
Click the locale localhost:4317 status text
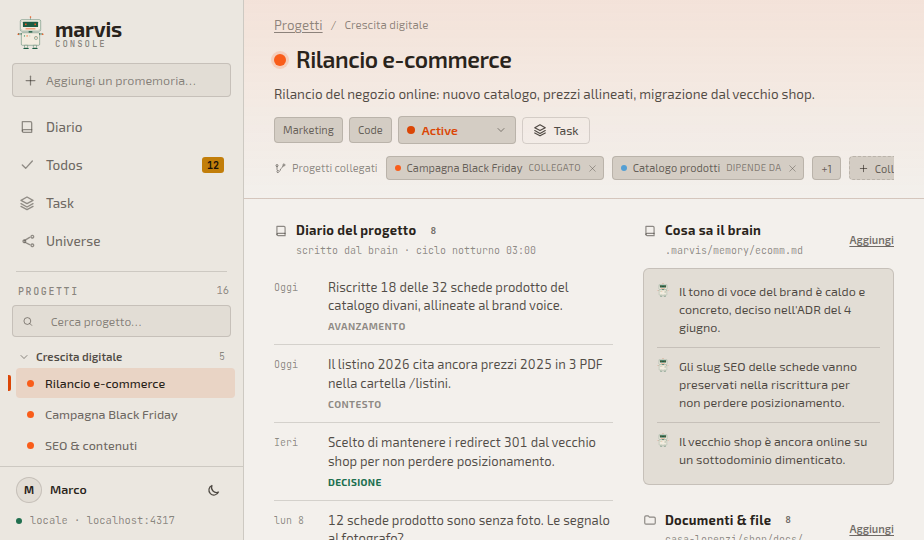tap(103, 521)
